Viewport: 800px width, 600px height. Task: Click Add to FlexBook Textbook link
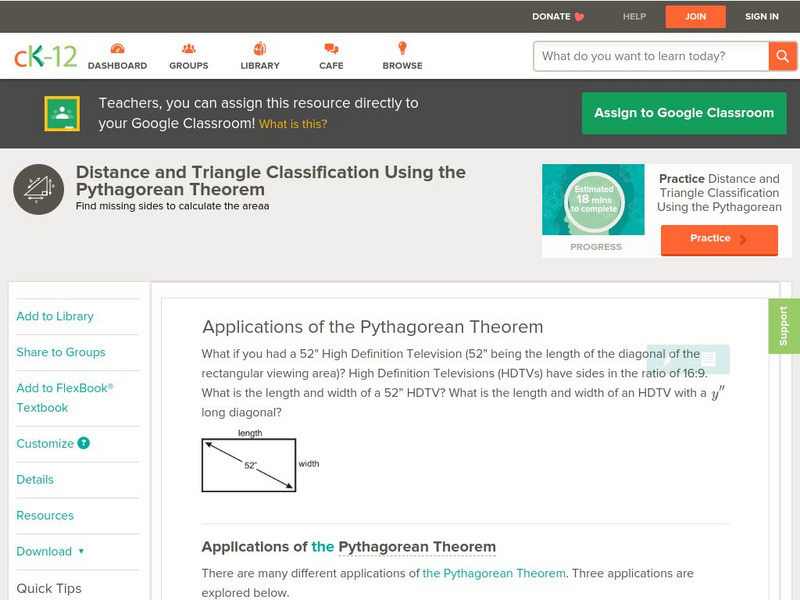(x=65, y=398)
